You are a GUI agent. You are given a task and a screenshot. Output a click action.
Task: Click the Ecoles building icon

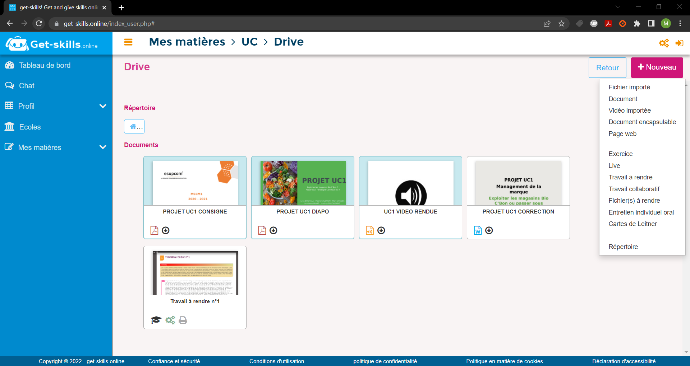[9, 127]
